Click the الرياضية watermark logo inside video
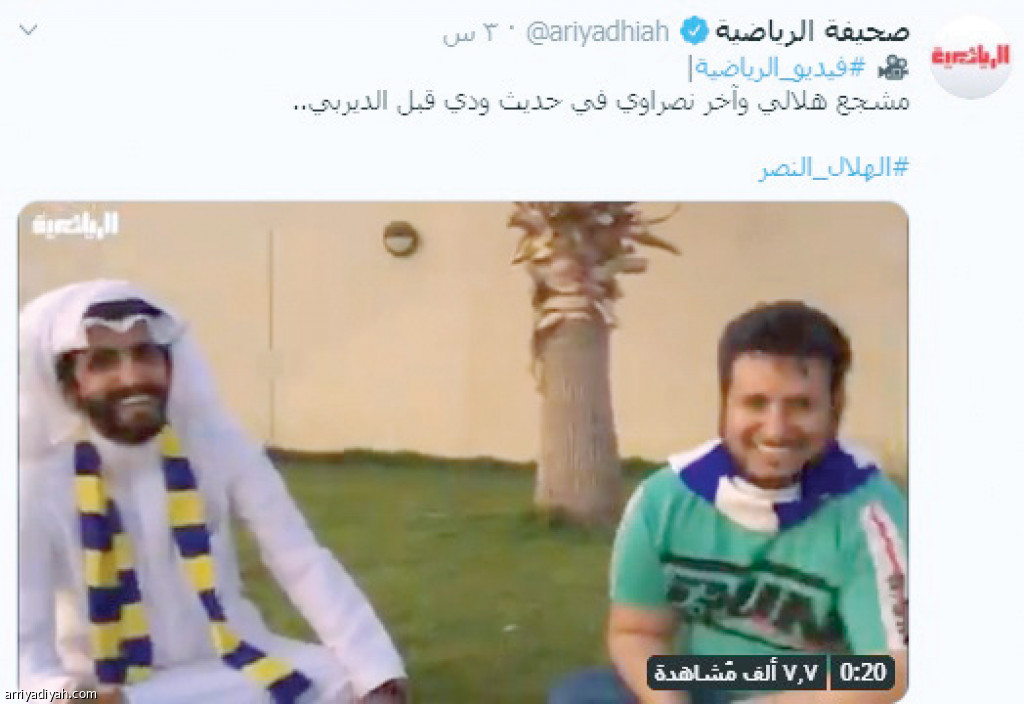 pyautogui.click(x=76, y=225)
